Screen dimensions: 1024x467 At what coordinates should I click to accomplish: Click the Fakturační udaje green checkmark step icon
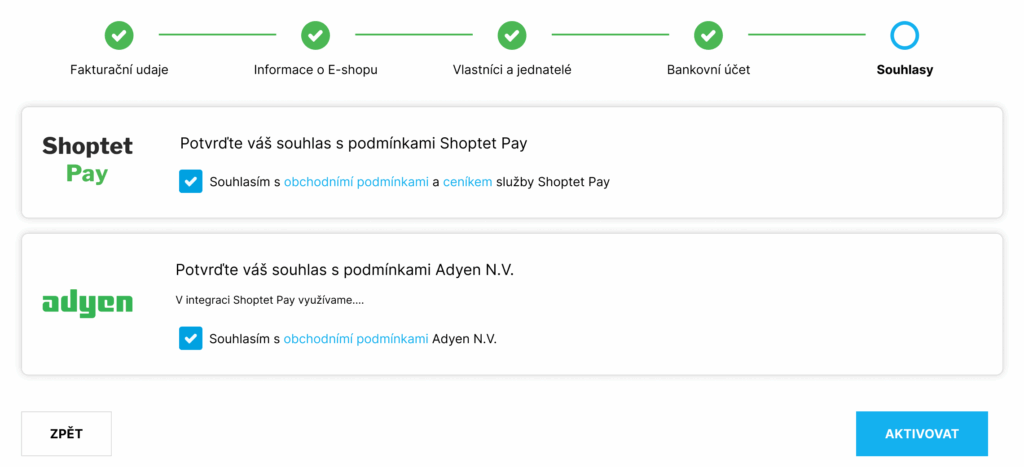click(119, 35)
